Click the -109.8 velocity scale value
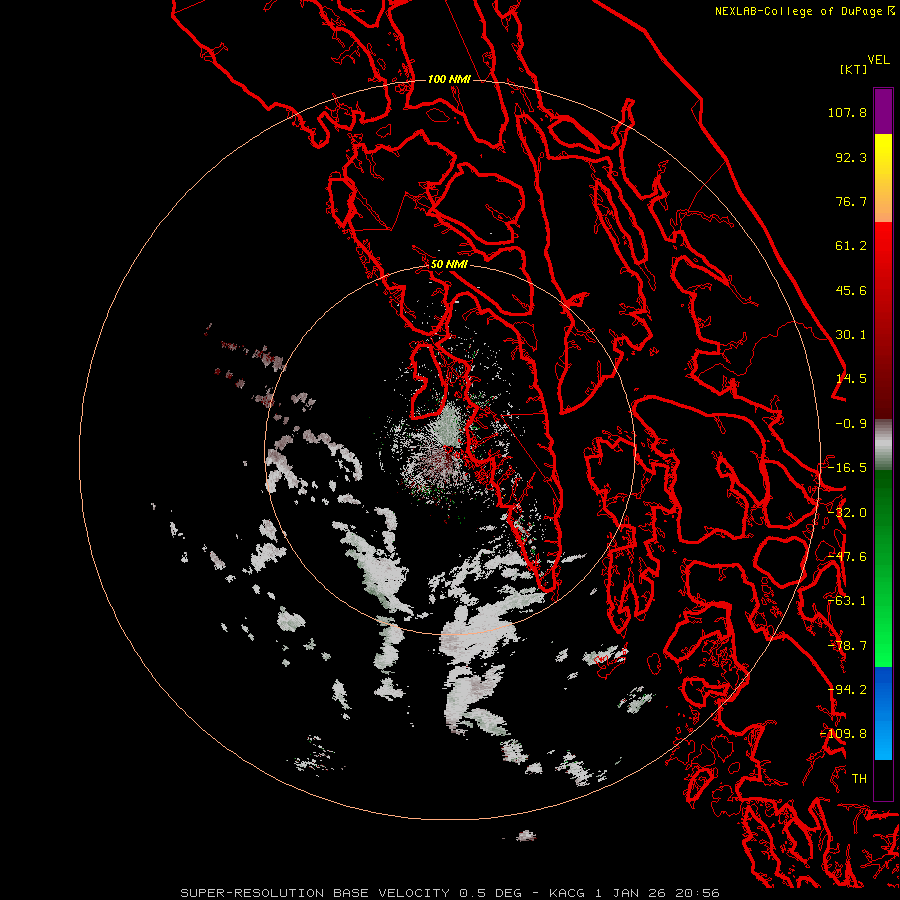Viewport: 900px width, 900px height. click(x=844, y=734)
